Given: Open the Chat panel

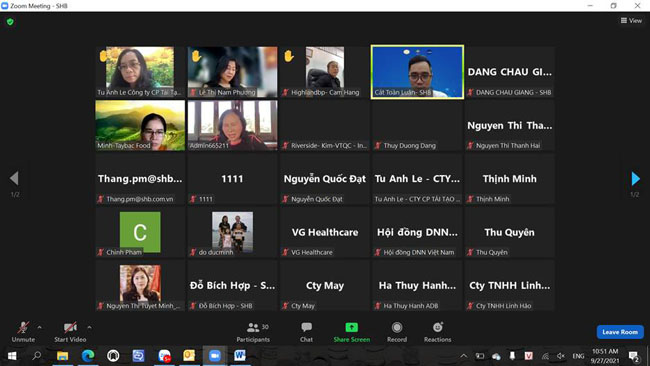Looking at the screenshot, I should coord(306,332).
